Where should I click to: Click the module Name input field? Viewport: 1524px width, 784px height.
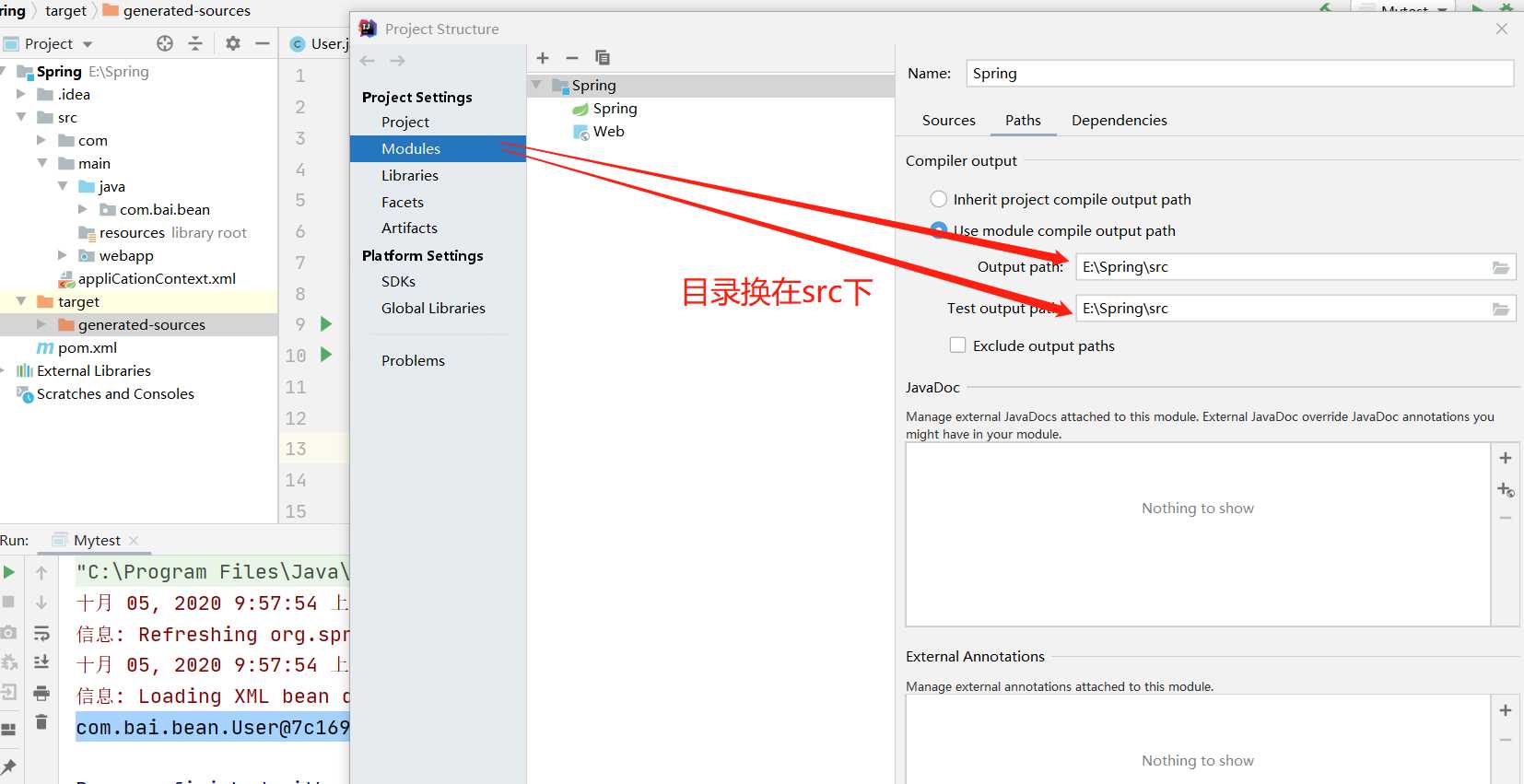point(1239,74)
